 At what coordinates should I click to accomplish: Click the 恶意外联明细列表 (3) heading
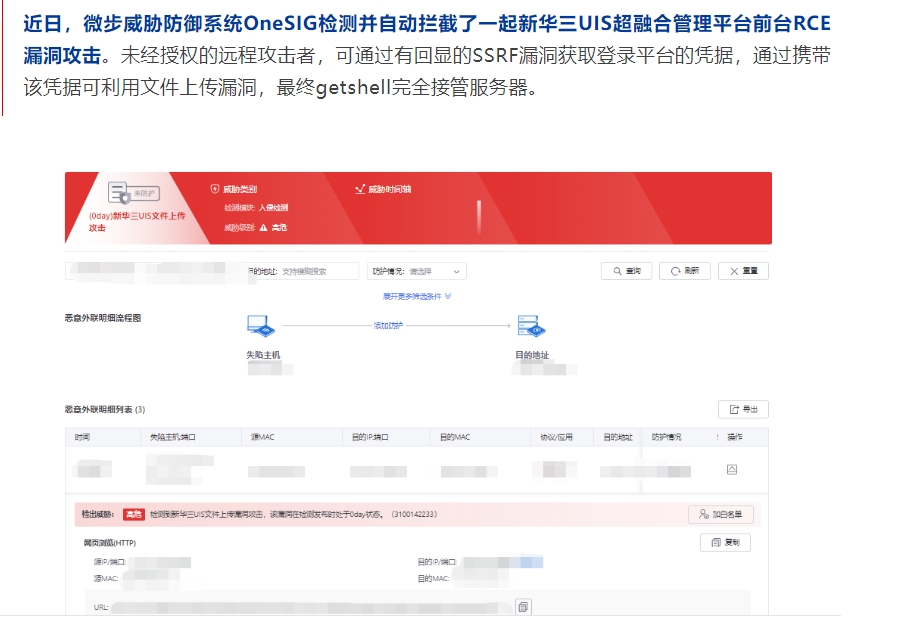(x=105, y=410)
